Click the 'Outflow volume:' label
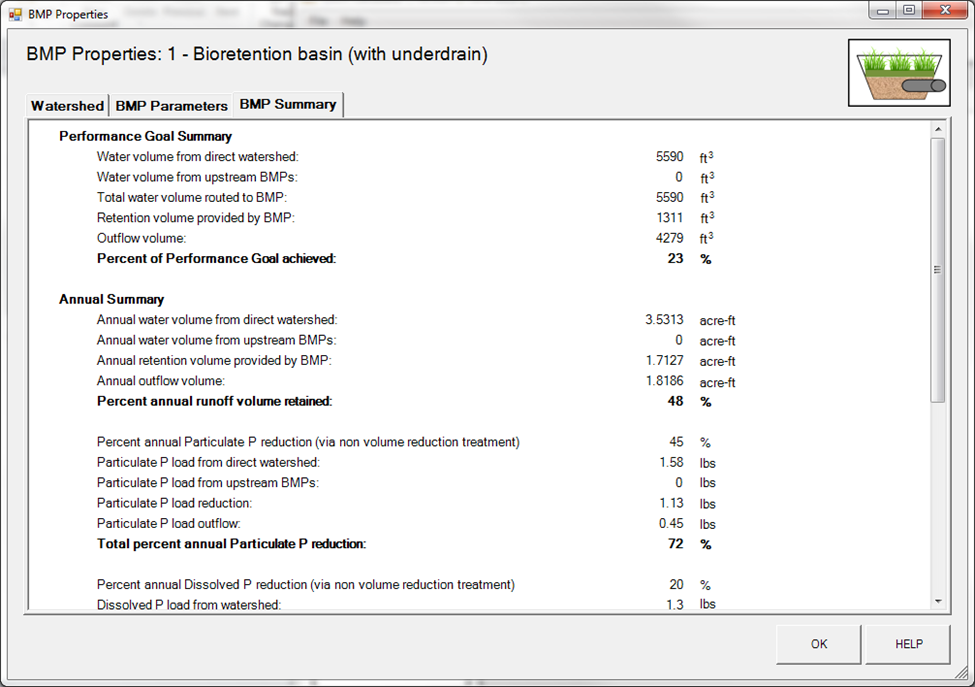975x687 pixels. (x=141, y=238)
